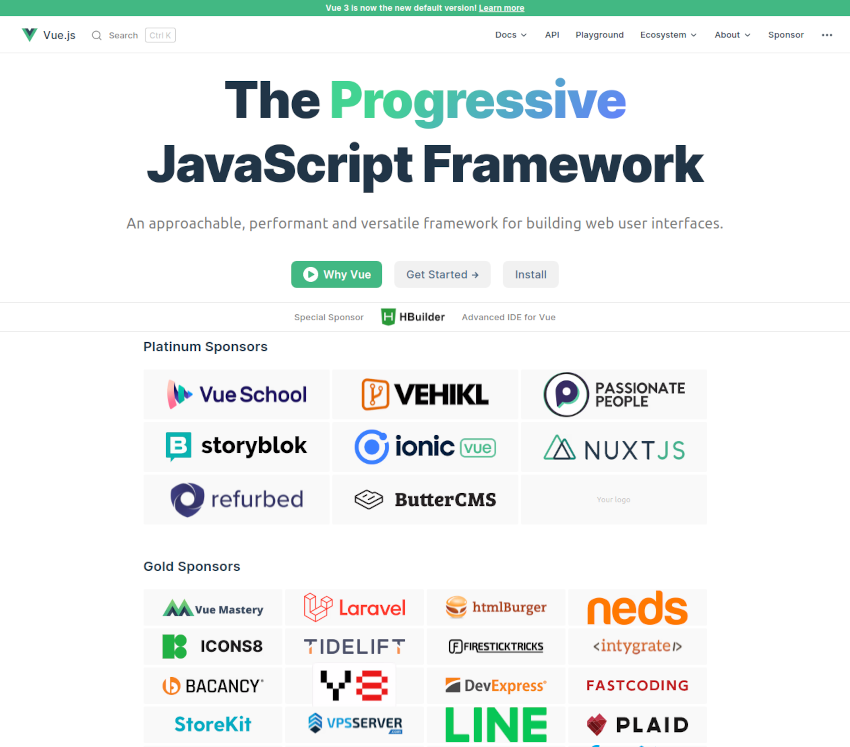Open ButterCMS sponsor logo

[x=425, y=499]
